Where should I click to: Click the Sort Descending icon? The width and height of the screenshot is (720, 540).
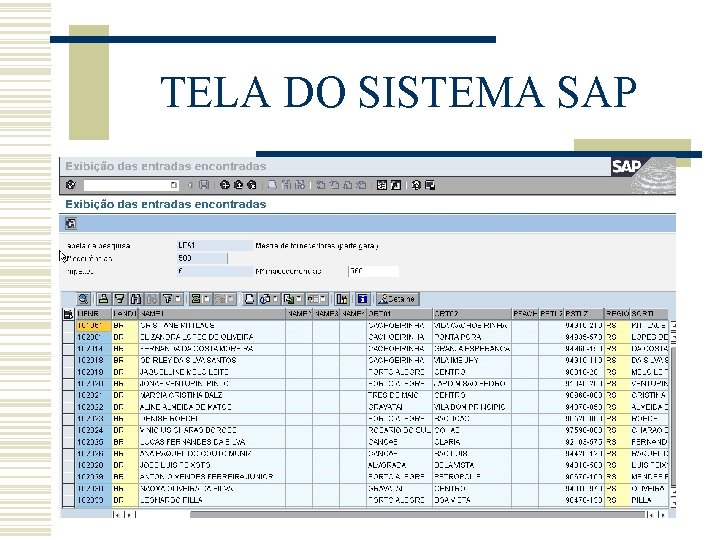point(119,299)
